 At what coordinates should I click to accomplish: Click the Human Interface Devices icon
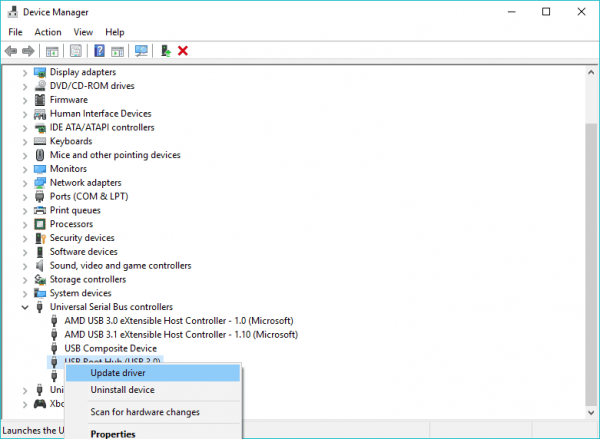point(40,114)
